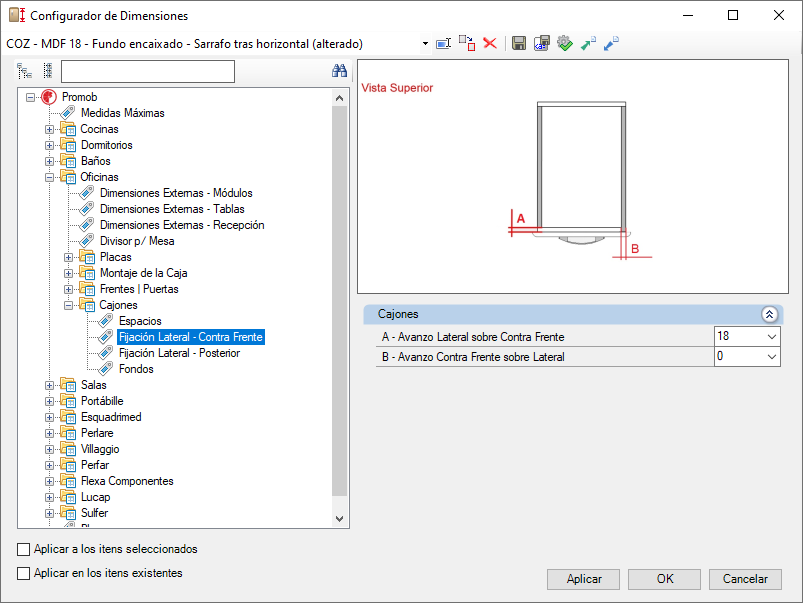This screenshot has width=803, height=603.
Task: Open the configuration name dropdown arrow
Action: click(425, 44)
